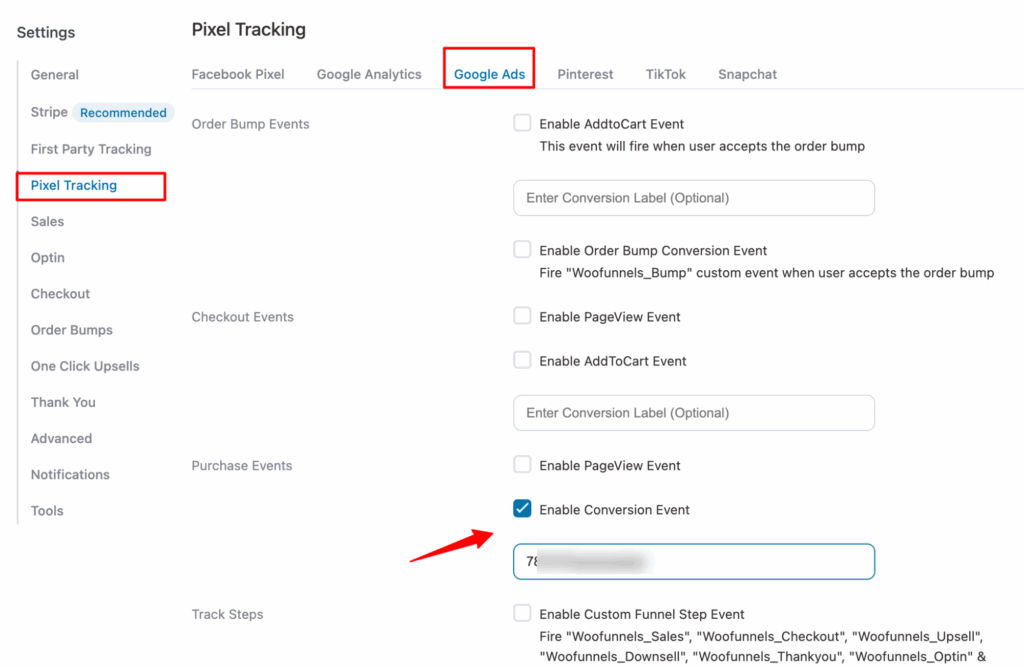The image size is (1024, 668).
Task: Enable PageView Event under Checkout Events
Action: tap(521, 315)
